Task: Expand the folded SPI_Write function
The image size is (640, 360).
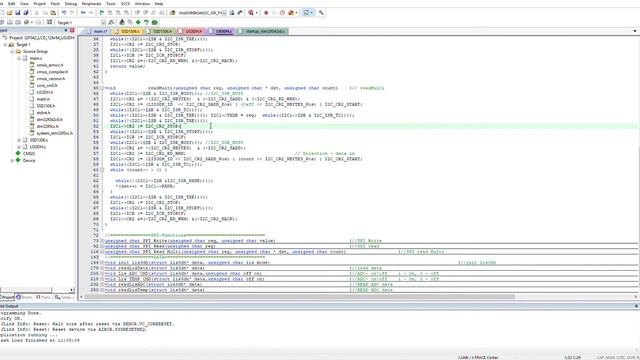Action: (x=102, y=241)
